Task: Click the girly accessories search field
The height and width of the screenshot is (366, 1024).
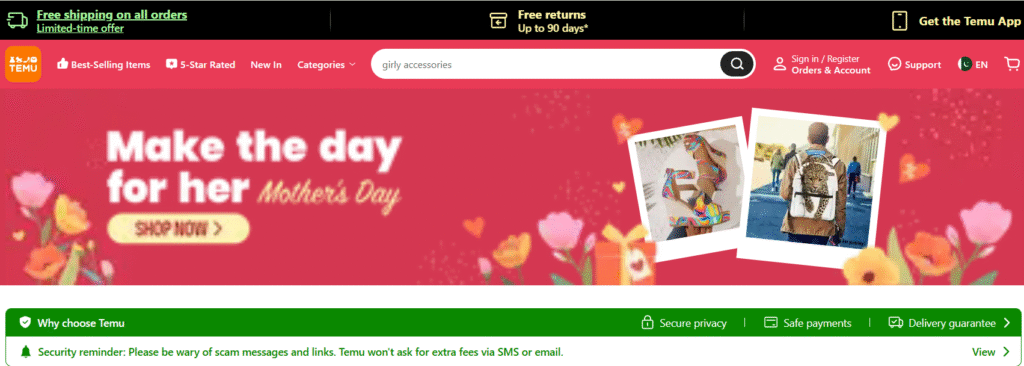Action: pyautogui.click(x=545, y=64)
